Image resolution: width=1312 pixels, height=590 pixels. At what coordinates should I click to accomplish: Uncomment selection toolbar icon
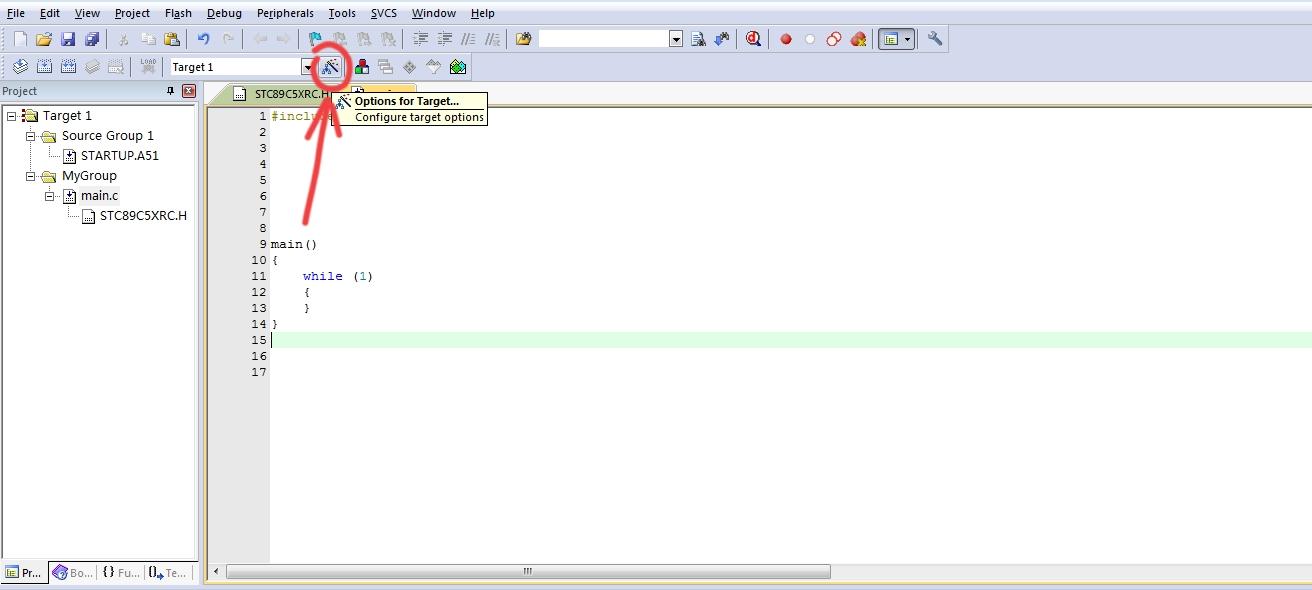(x=492, y=39)
